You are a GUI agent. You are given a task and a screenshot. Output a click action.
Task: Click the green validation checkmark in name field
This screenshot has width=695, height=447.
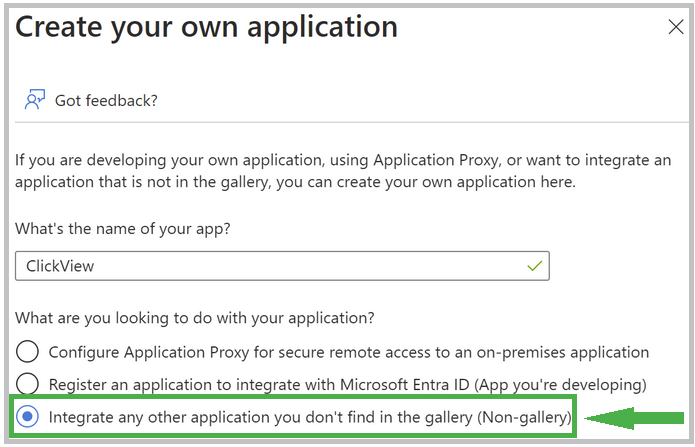535,266
